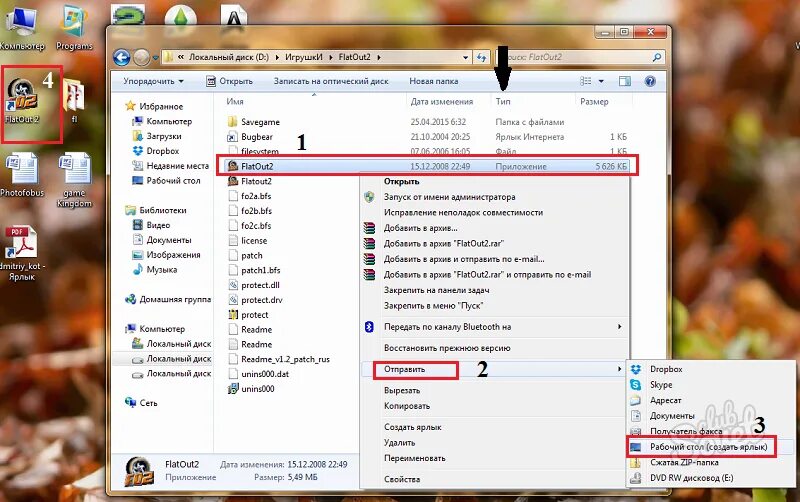Open Explorer help question mark icon

[650, 81]
